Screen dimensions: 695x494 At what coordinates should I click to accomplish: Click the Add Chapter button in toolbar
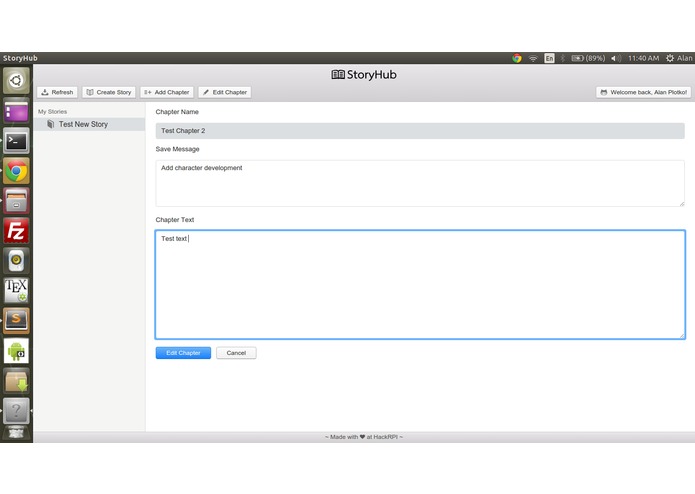167,92
